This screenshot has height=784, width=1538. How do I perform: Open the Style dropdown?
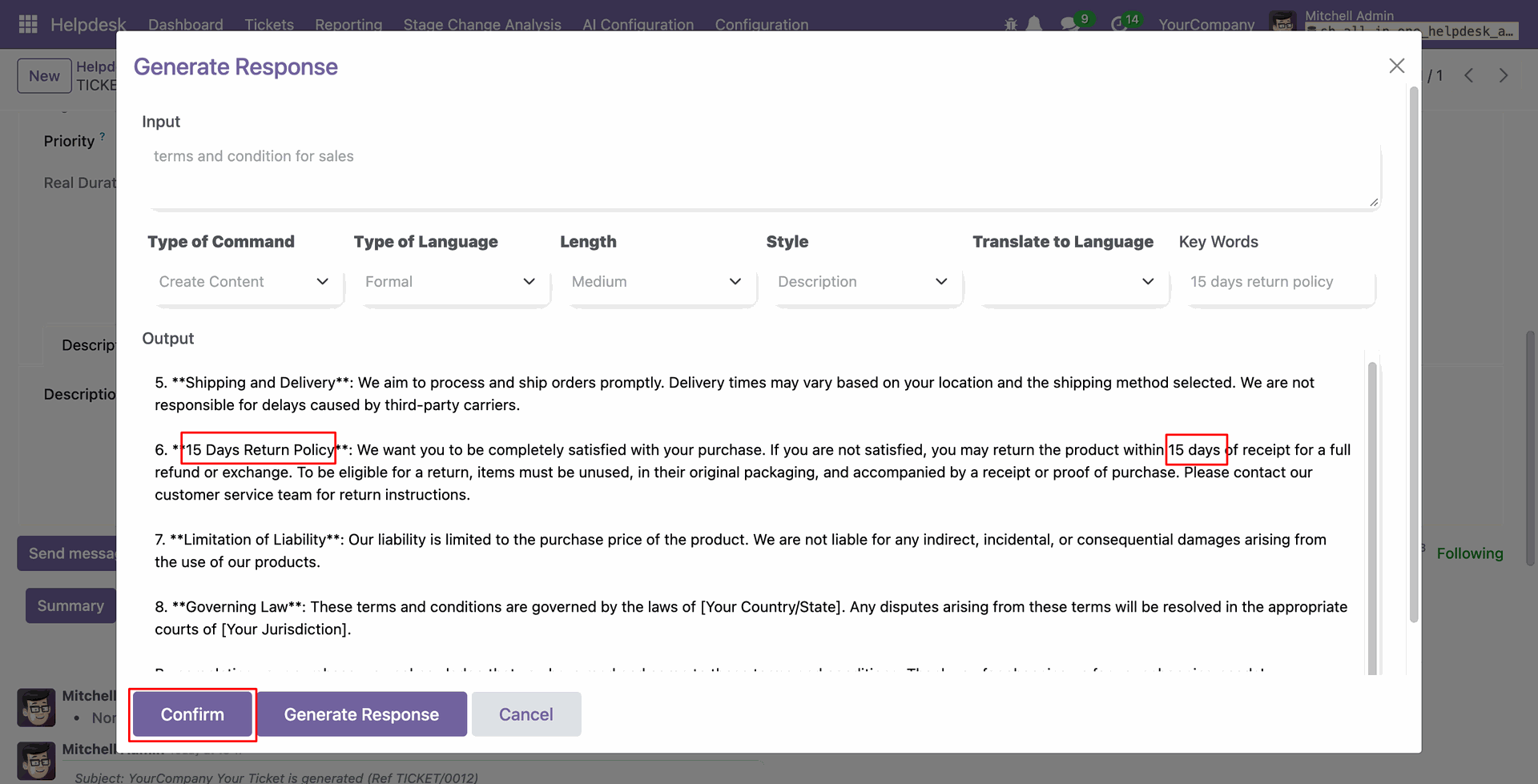(864, 282)
